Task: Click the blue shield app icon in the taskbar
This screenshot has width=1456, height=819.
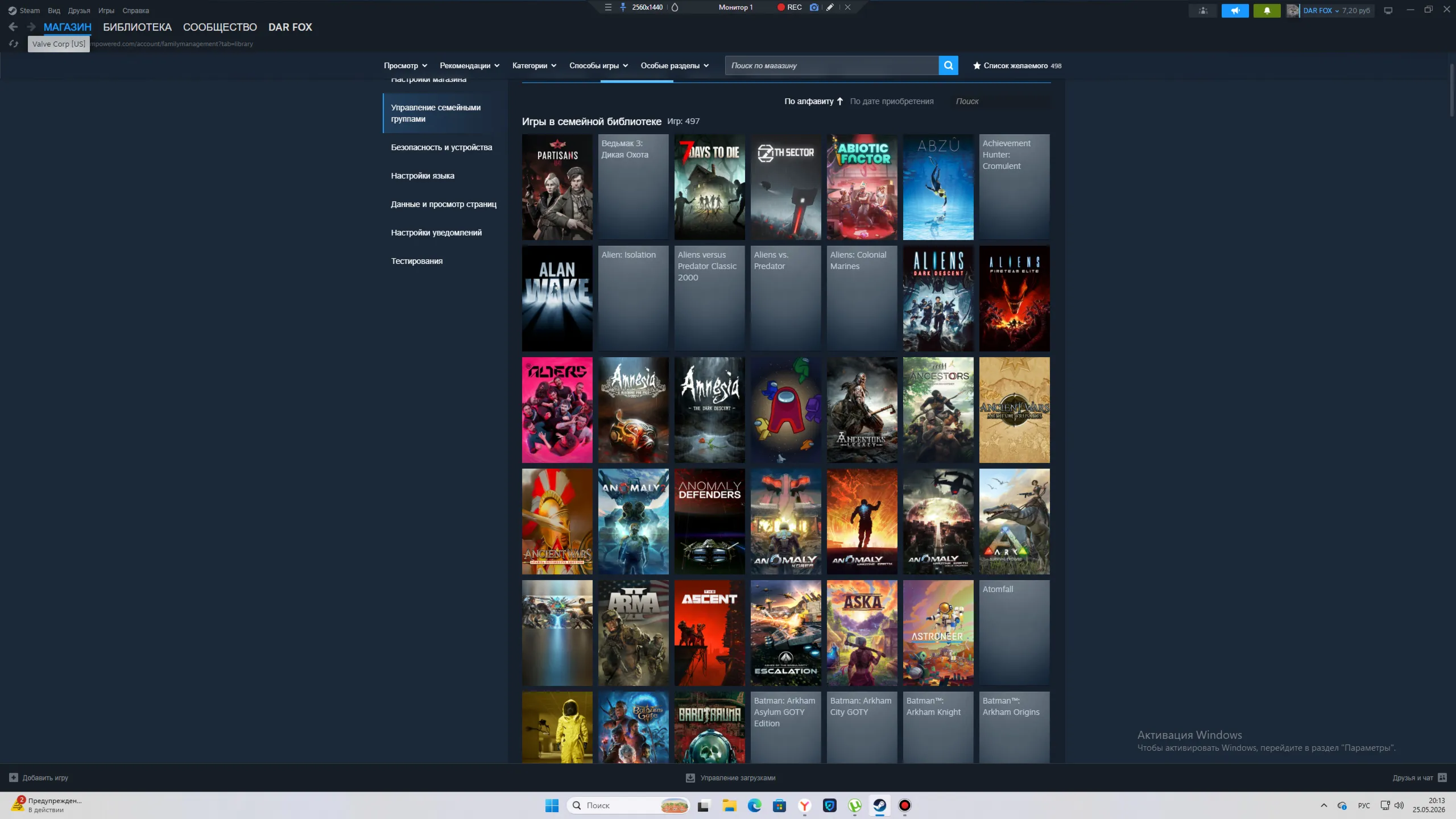Action: [x=830, y=805]
